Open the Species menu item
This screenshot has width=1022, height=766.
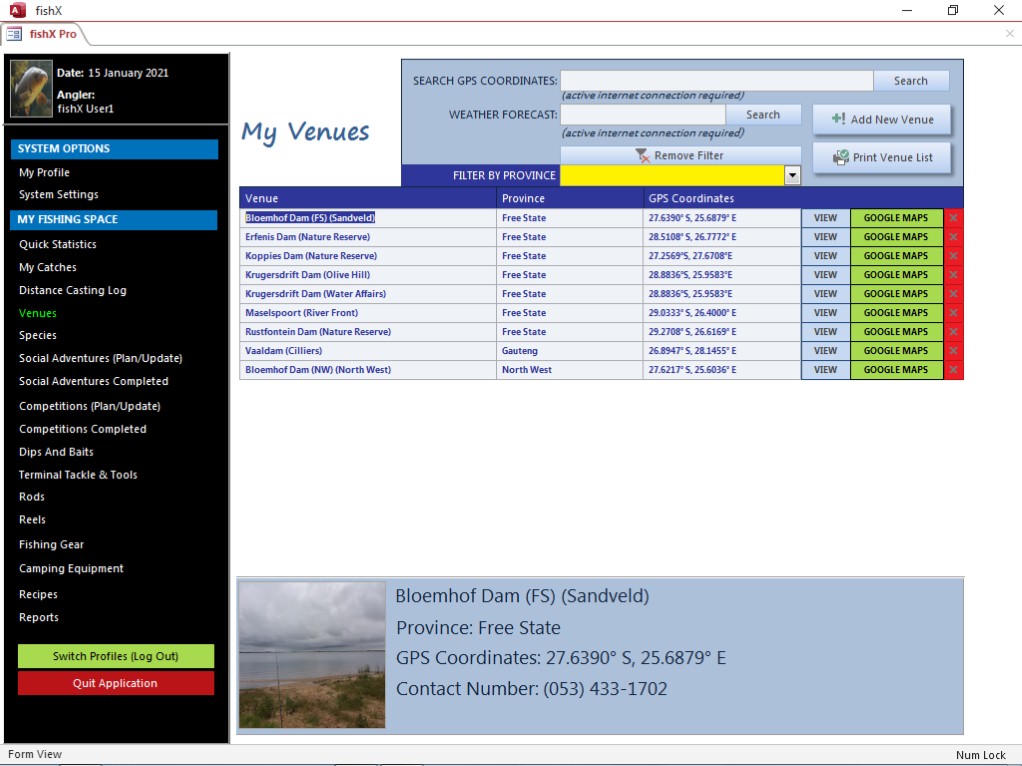(x=38, y=335)
